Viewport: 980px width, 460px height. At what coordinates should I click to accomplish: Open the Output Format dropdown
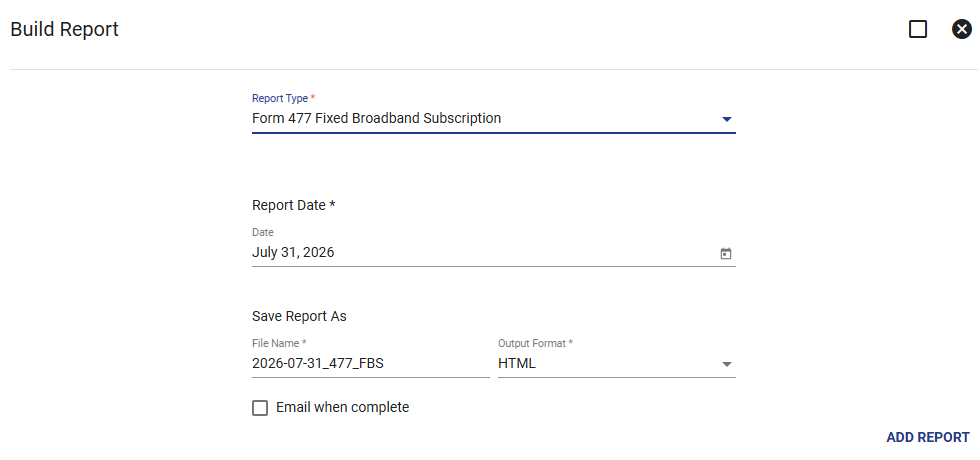[x=617, y=364]
